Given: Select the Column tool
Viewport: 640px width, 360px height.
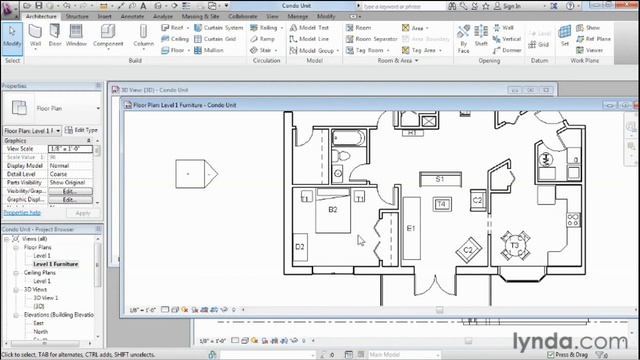Looking at the screenshot, I should pos(143,36).
